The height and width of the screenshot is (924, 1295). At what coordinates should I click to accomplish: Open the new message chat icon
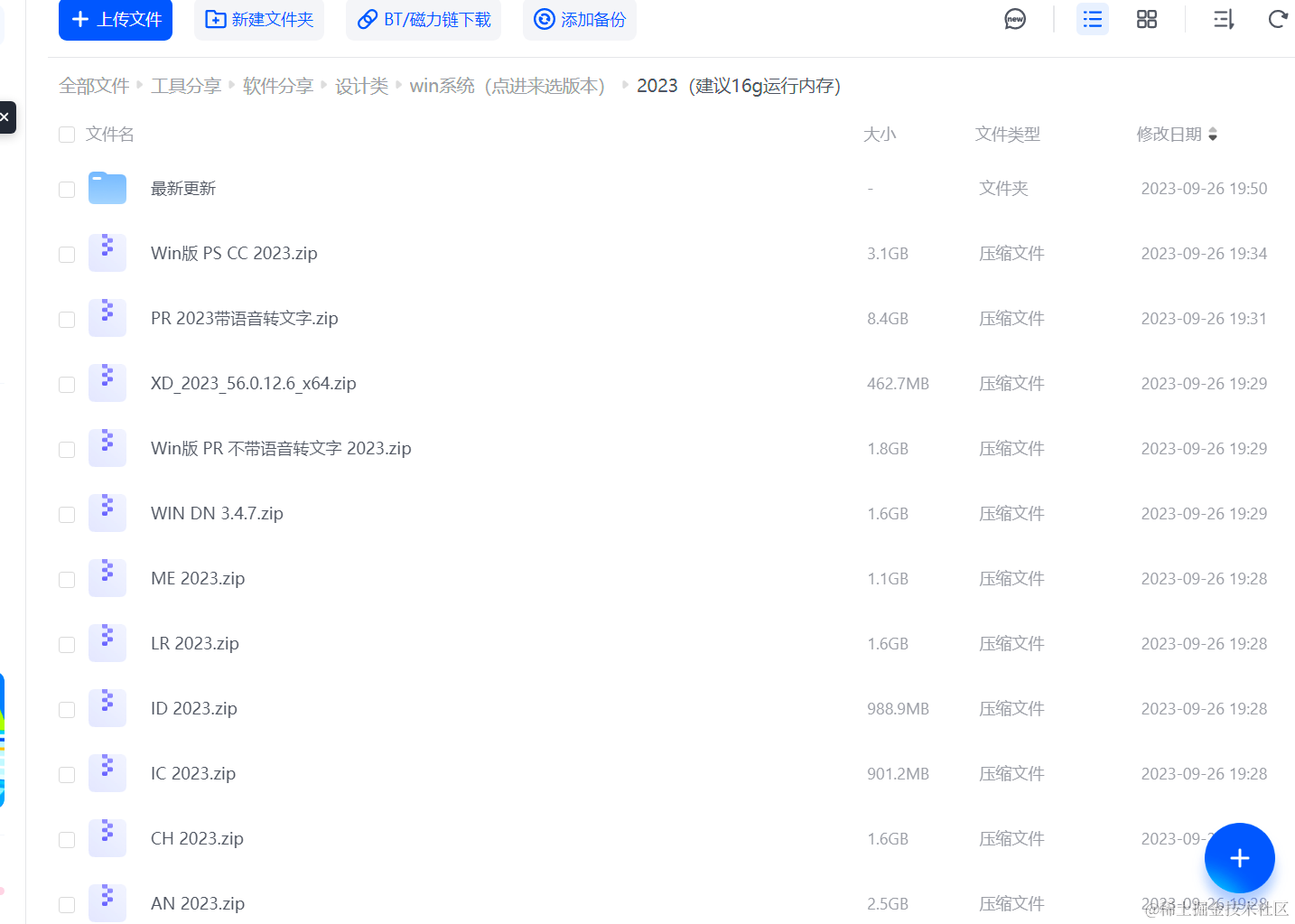[x=1015, y=19]
